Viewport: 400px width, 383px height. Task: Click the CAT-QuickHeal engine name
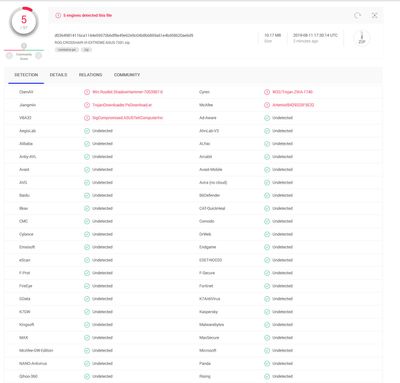click(x=212, y=208)
